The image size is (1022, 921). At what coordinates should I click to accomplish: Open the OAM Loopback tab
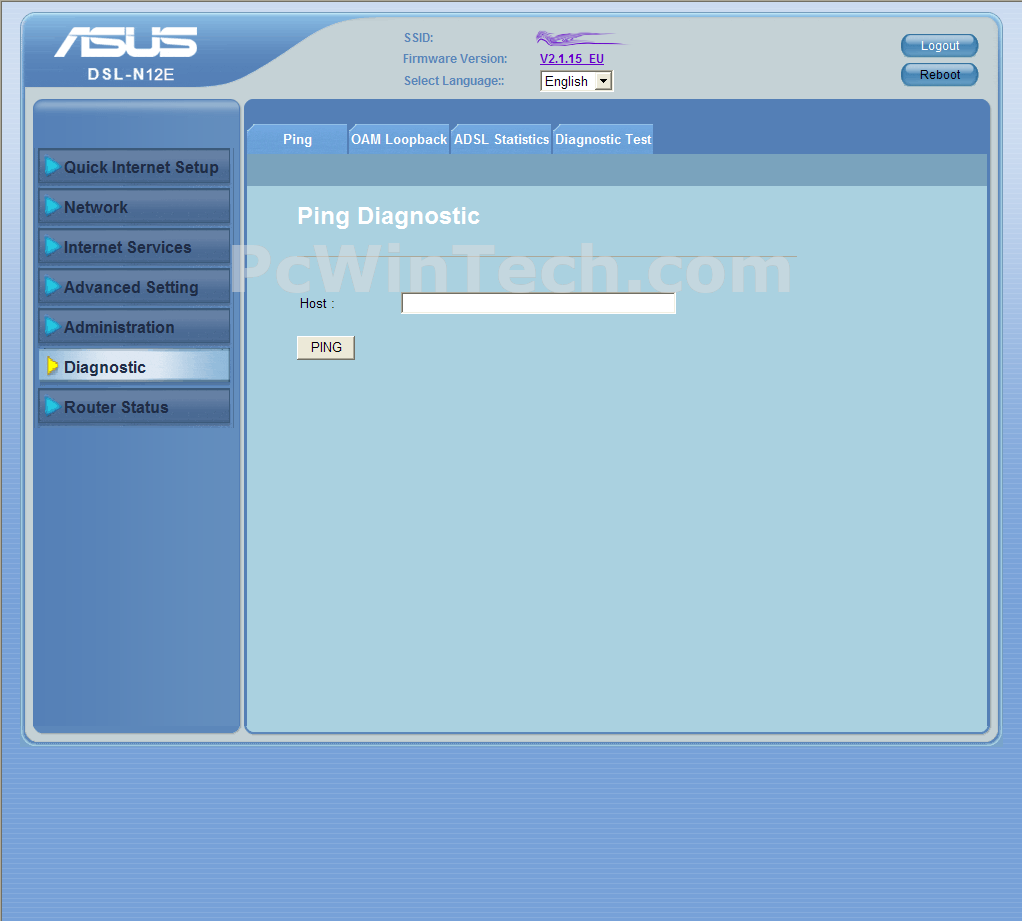(x=399, y=139)
